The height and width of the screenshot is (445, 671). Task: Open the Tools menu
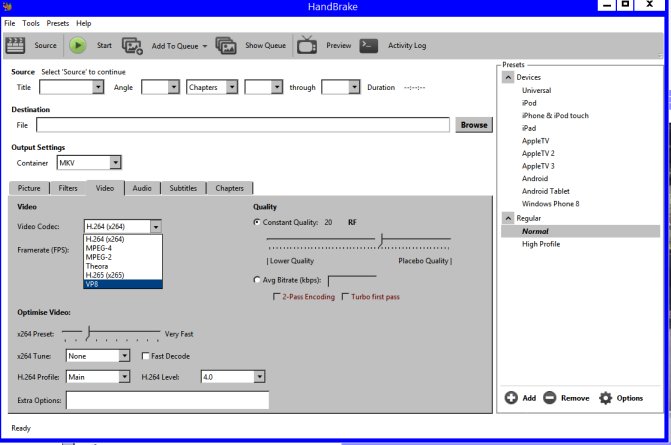[x=31, y=24]
